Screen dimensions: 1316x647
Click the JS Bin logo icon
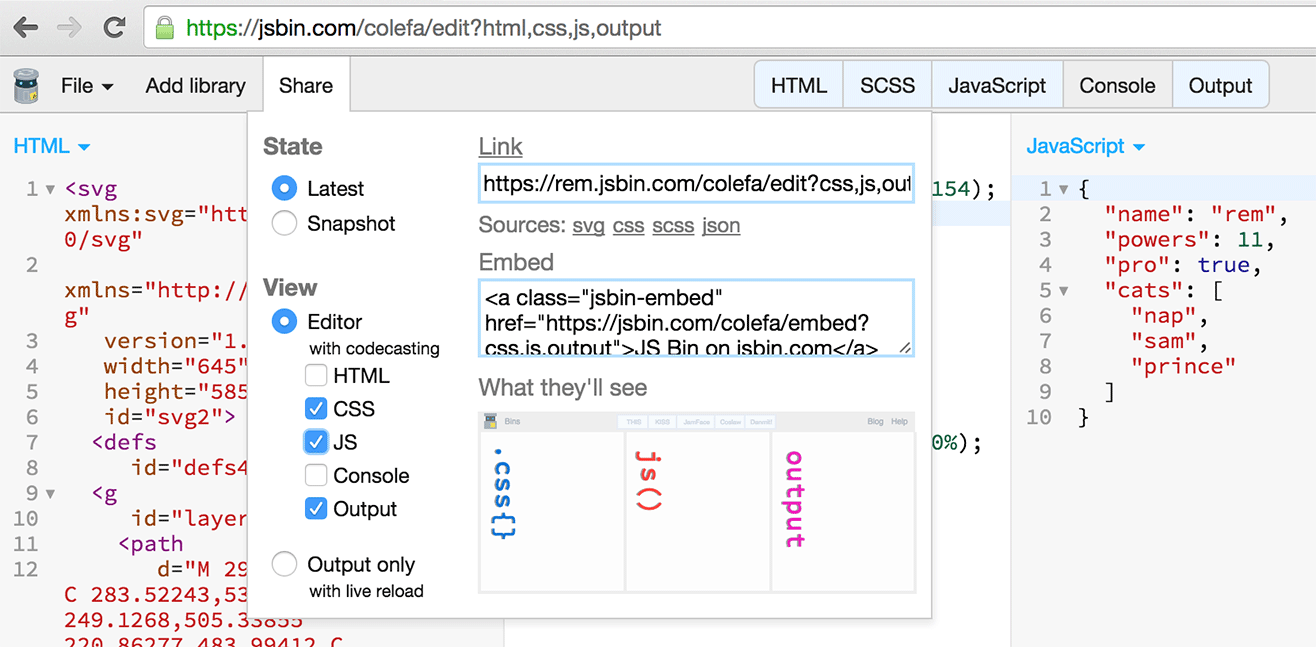pyautogui.click(x=26, y=86)
